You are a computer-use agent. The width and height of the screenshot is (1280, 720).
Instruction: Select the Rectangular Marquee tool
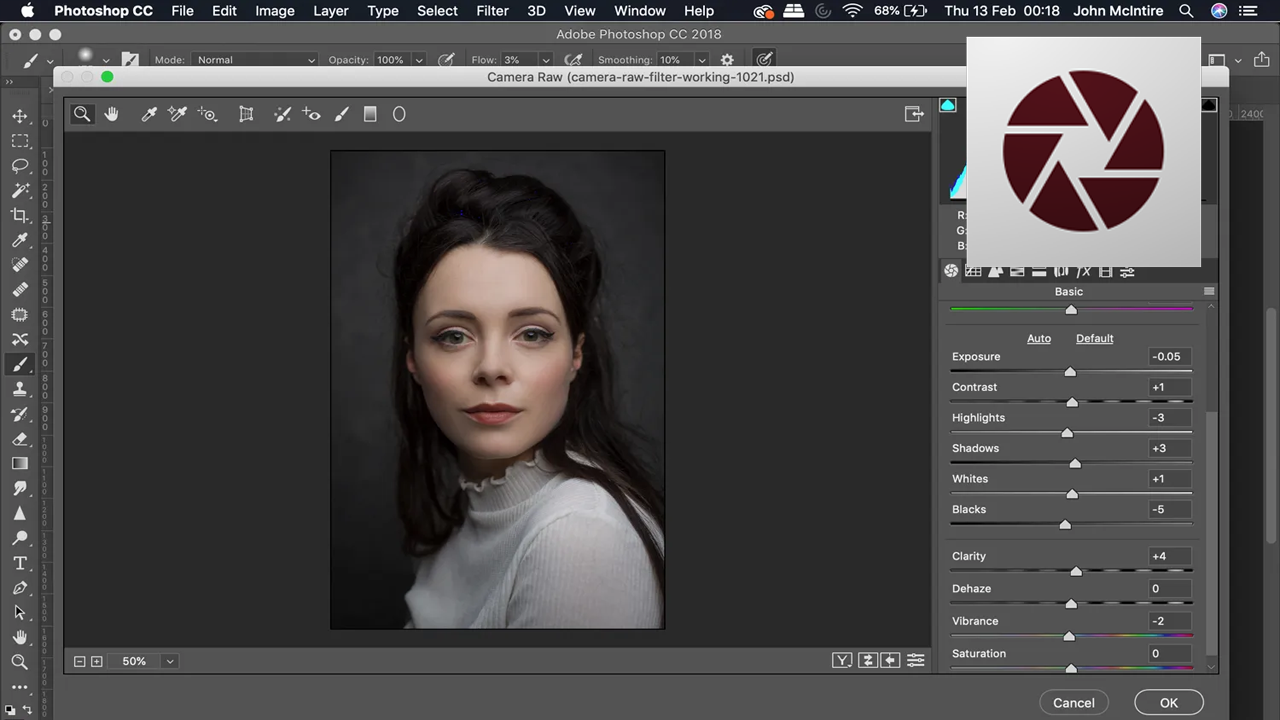pos(20,141)
